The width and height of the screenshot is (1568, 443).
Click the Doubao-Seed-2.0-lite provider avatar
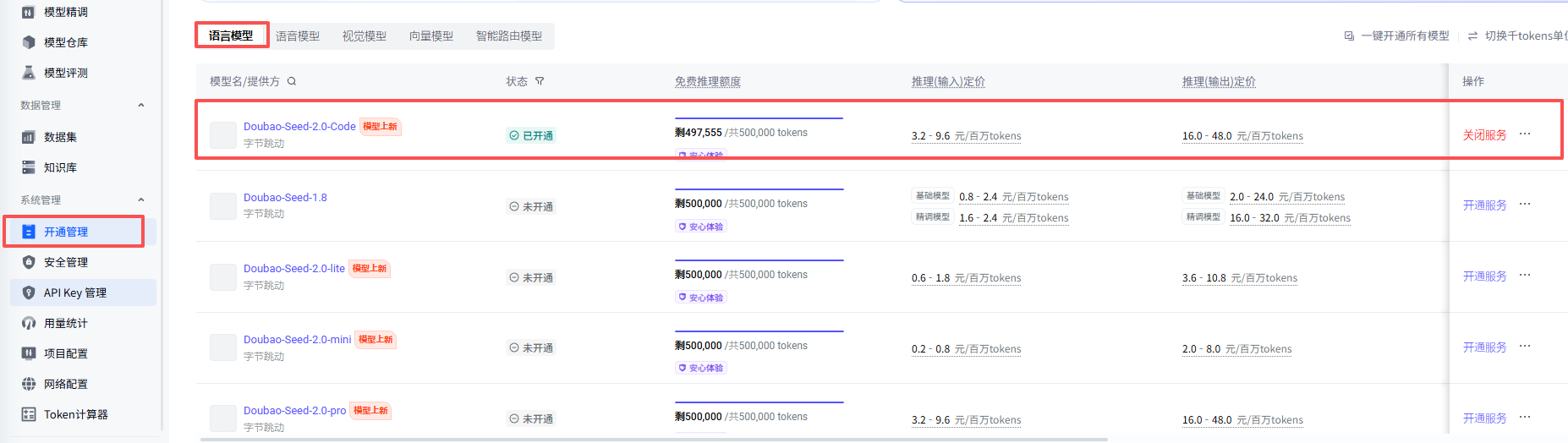(x=223, y=277)
